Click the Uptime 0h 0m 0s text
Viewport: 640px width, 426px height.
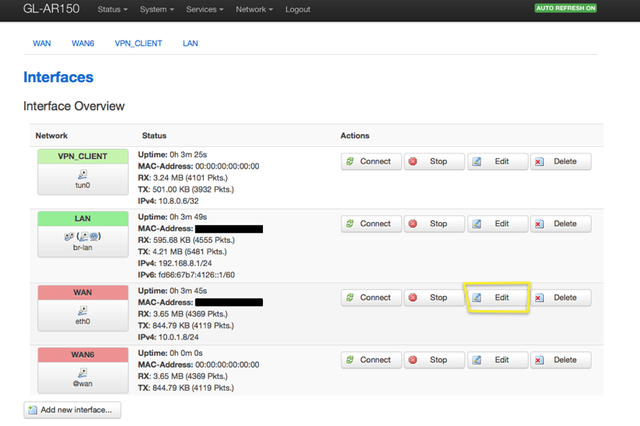point(170,353)
